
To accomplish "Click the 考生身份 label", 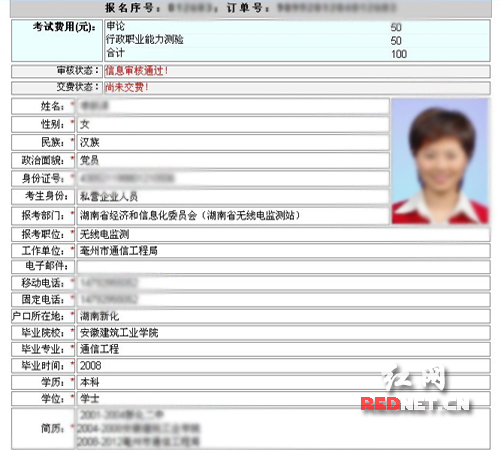I will (46, 196).
